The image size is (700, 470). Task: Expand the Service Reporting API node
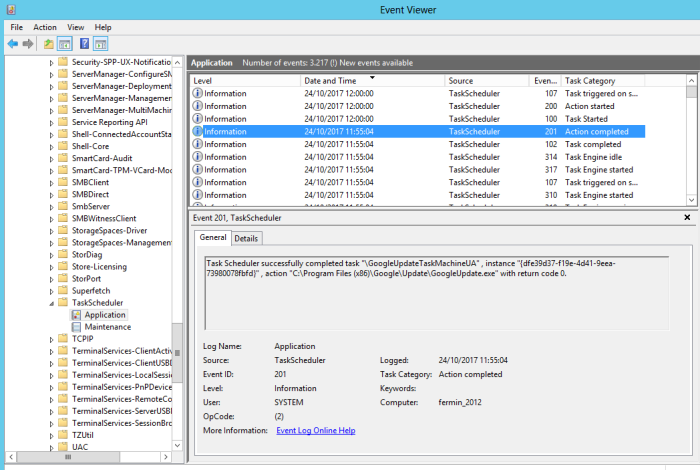pyautogui.click(x=51, y=123)
